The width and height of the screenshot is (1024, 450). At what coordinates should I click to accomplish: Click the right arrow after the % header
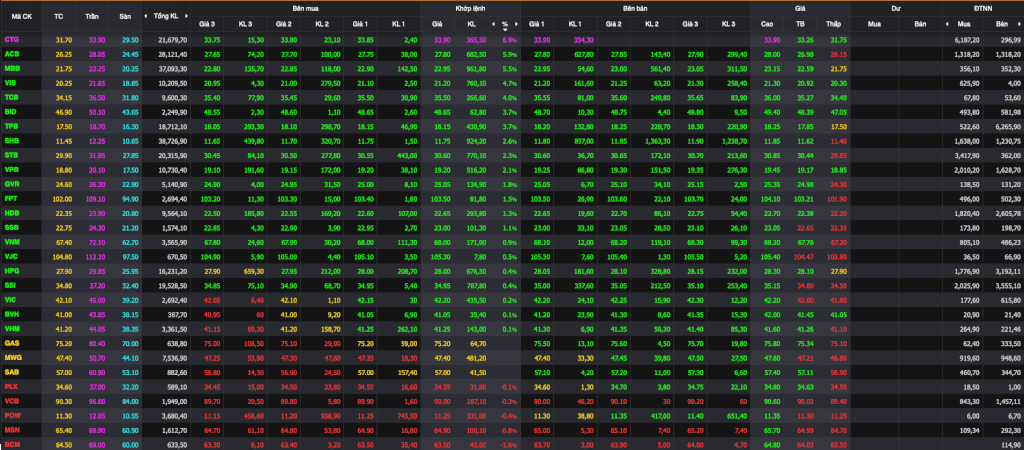[517, 24]
